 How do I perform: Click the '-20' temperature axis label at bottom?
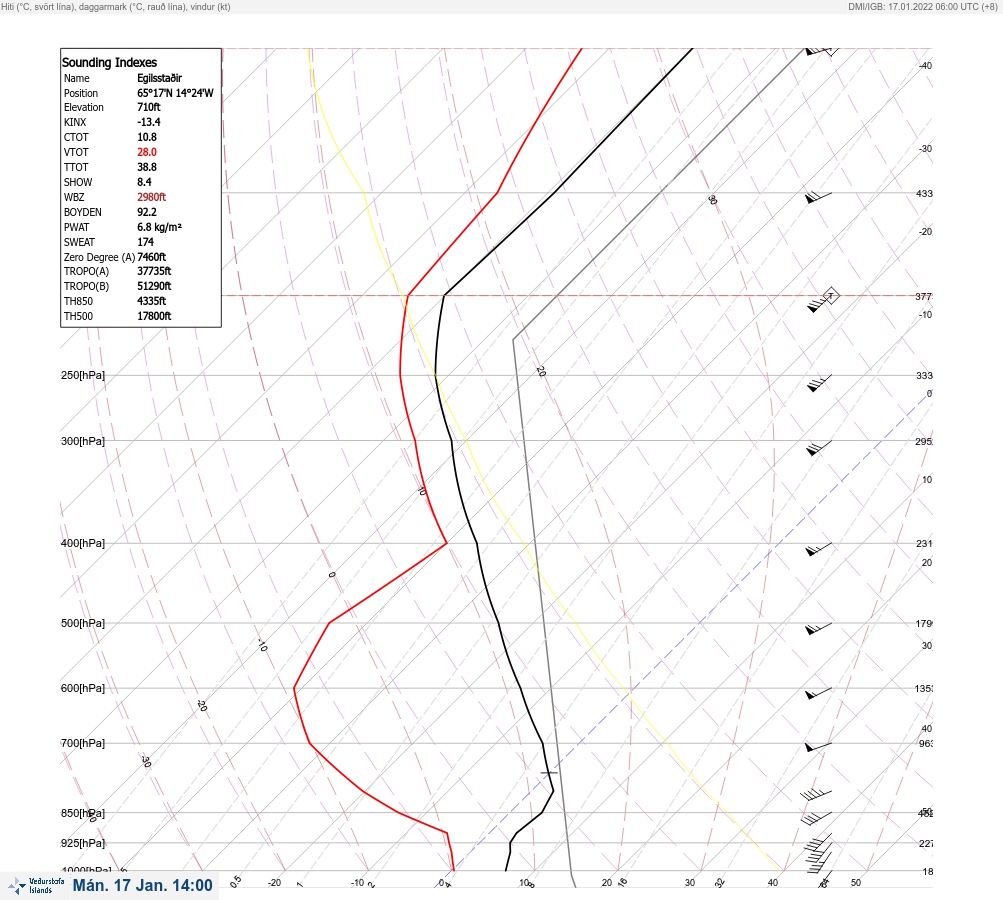point(274,883)
